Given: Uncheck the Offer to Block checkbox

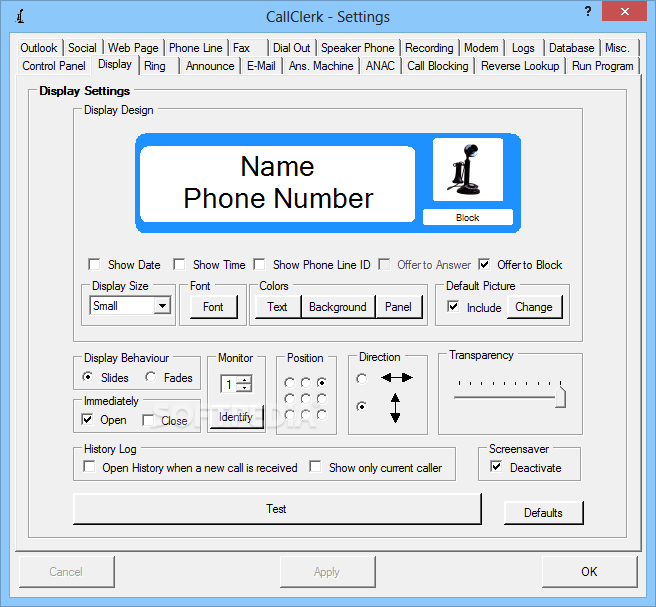Looking at the screenshot, I should (484, 264).
